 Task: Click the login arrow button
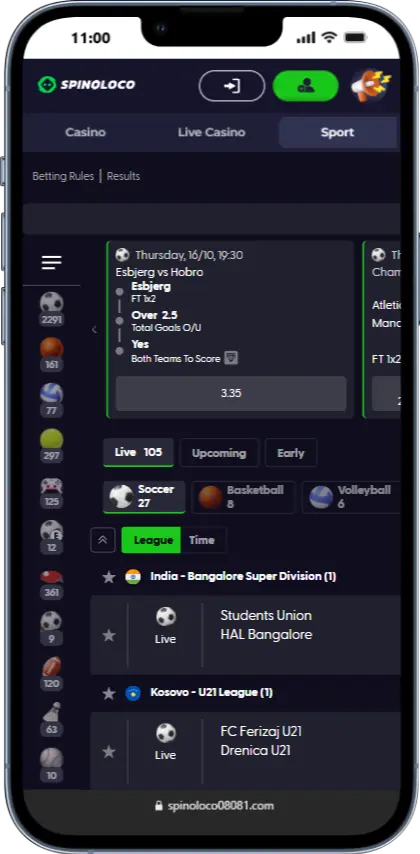pyautogui.click(x=232, y=86)
